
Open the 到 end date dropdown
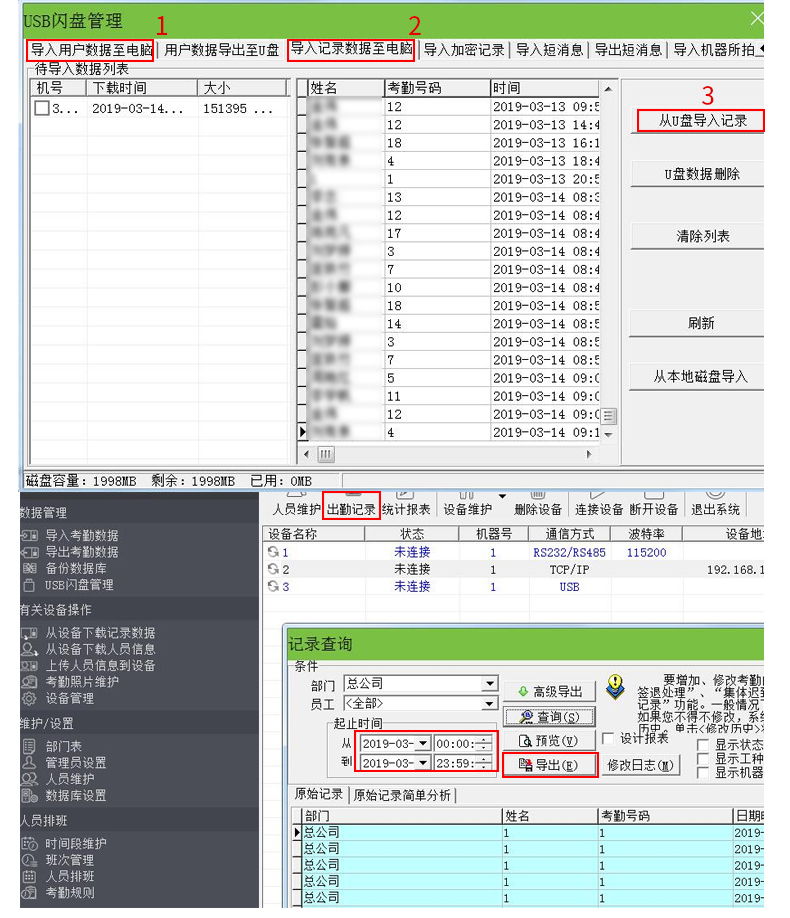click(x=423, y=763)
